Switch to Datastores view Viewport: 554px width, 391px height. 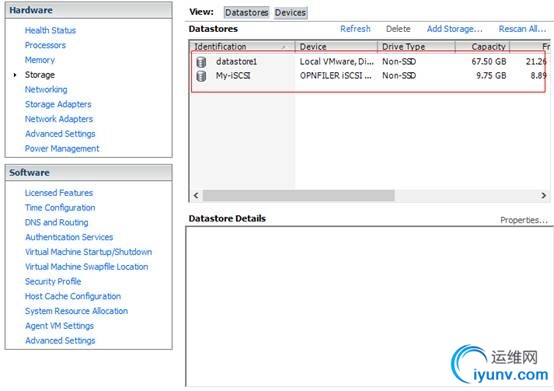pyautogui.click(x=247, y=13)
